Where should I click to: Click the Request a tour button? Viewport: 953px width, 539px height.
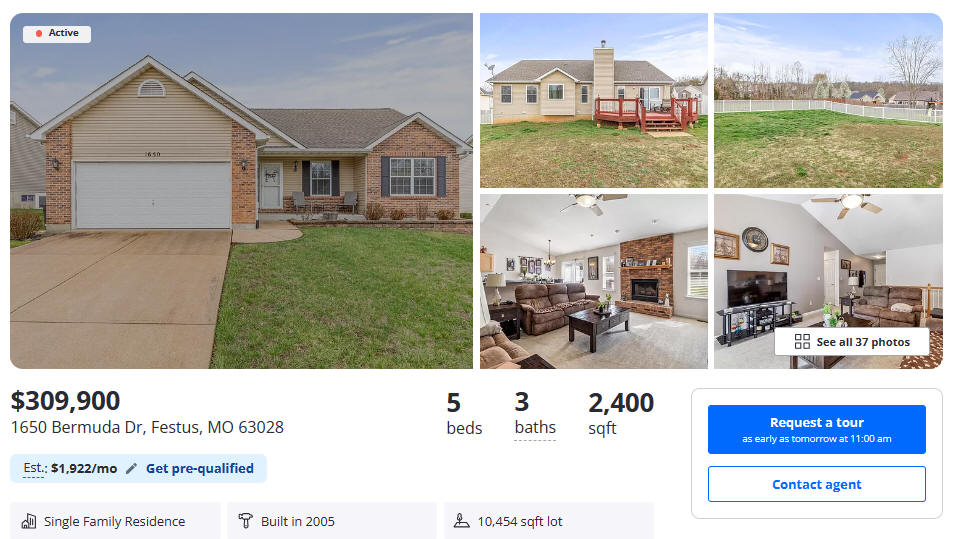point(816,430)
